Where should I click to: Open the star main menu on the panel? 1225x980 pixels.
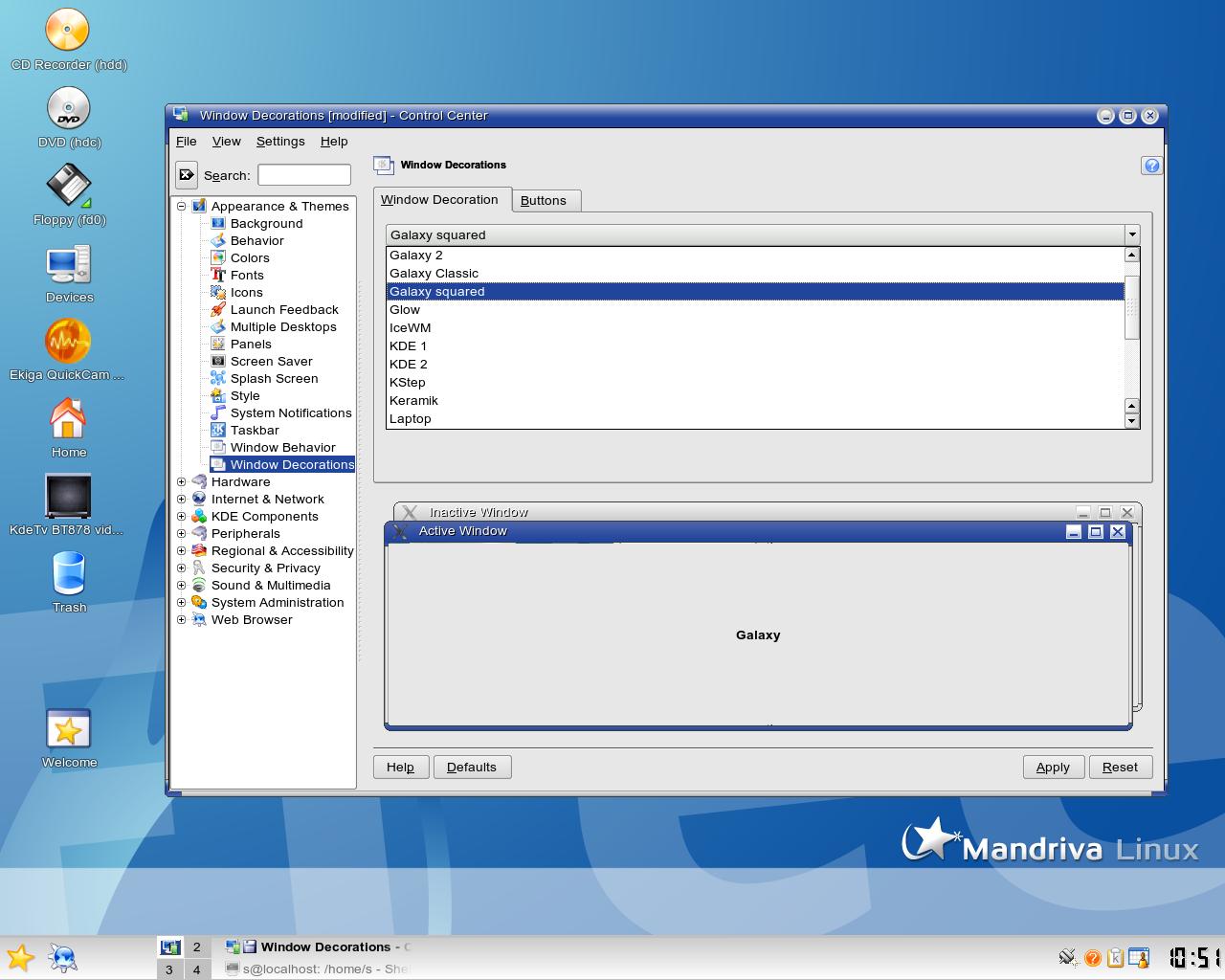click(20, 958)
